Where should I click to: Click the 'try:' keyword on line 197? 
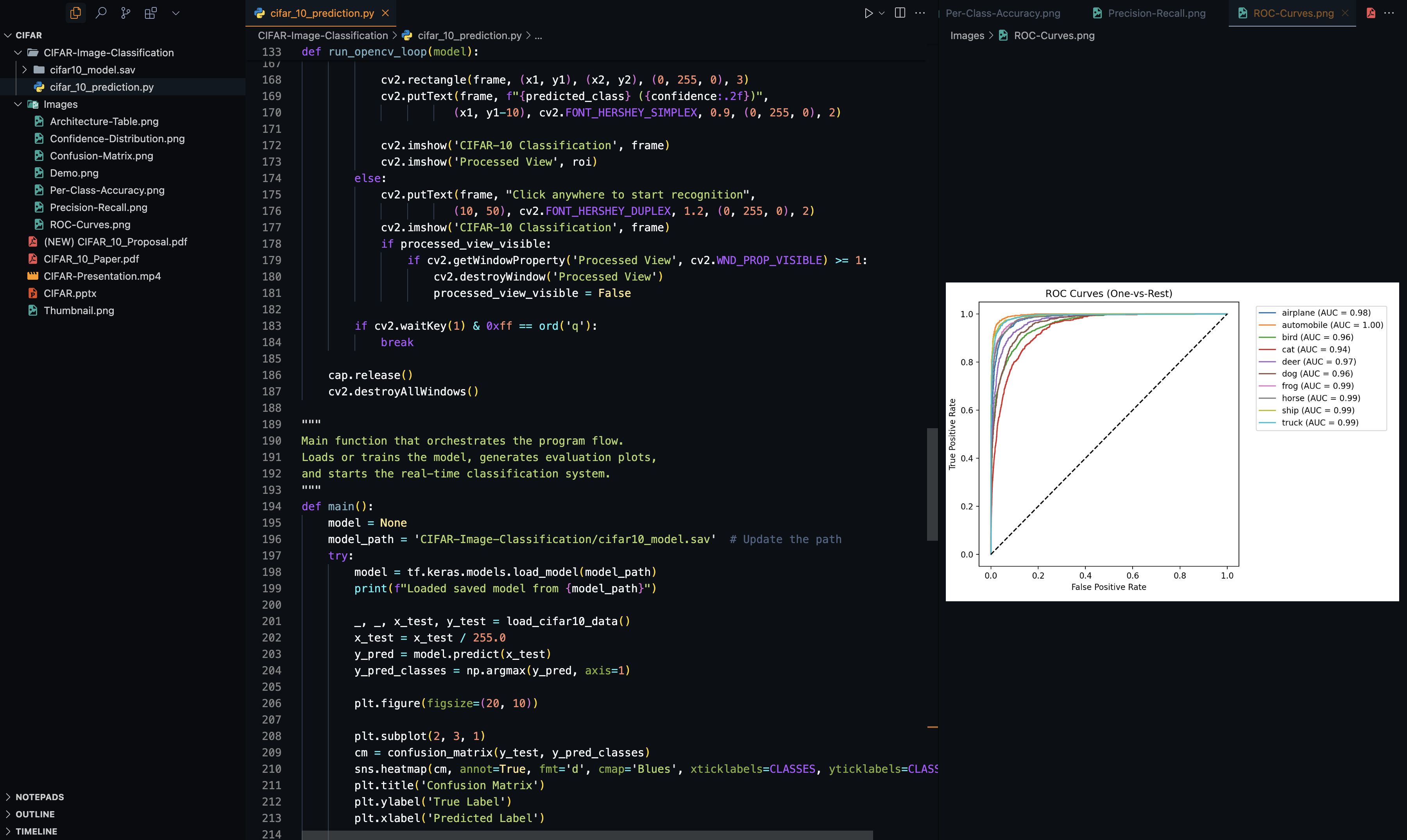pyautogui.click(x=340, y=555)
